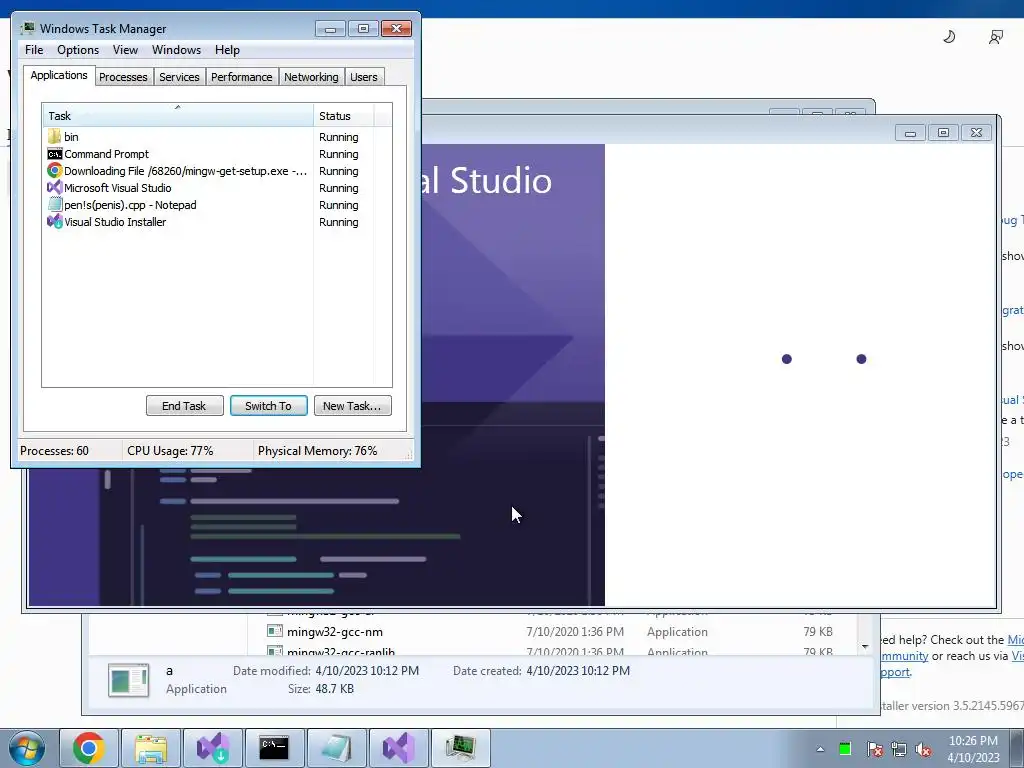The height and width of the screenshot is (768, 1024).
Task: Open Visual Studio Installer from the taskbar
Action: pyautogui.click(x=213, y=748)
